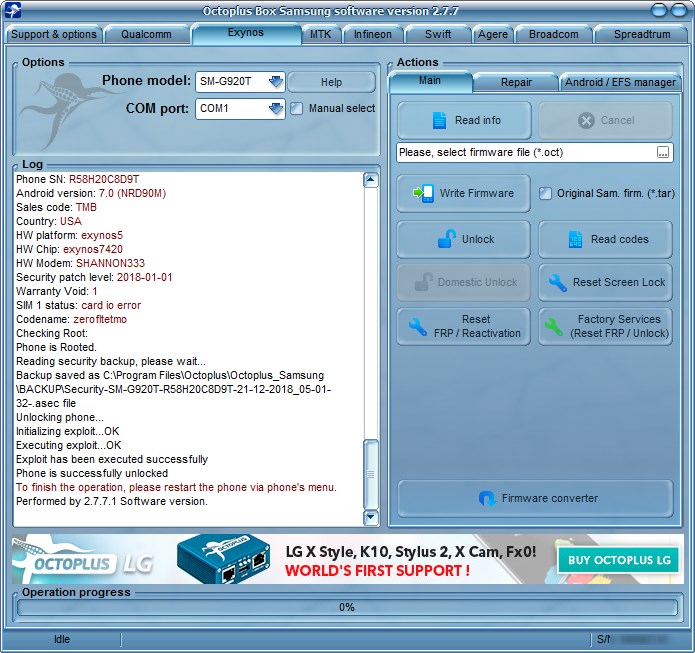This screenshot has width=695, height=653.
Task: Click the Unlock padlock icon
Action: [446, 239]
